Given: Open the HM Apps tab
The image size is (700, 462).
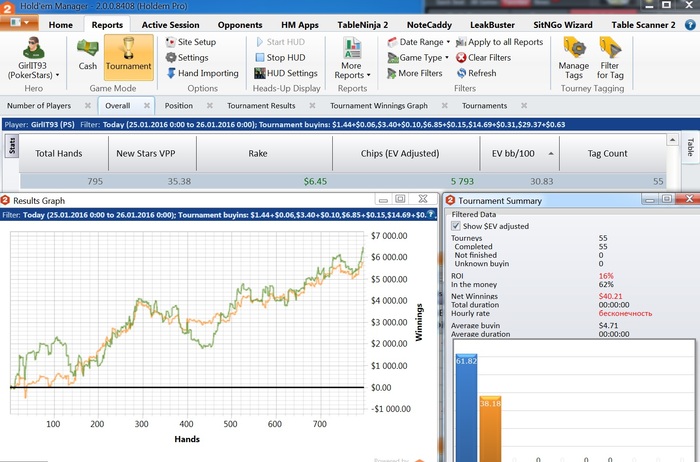Looking at the screenshot, I should click(x=300, y=25).
